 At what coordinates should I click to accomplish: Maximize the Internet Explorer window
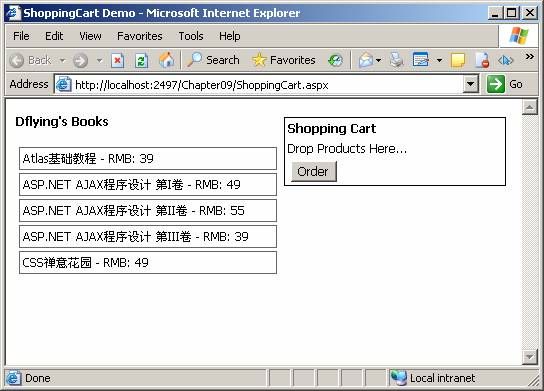511,13
